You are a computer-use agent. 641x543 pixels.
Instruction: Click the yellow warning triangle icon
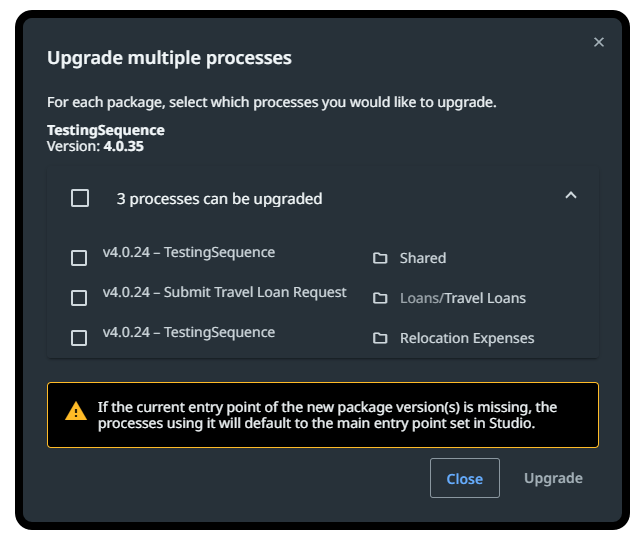point(76,412)
